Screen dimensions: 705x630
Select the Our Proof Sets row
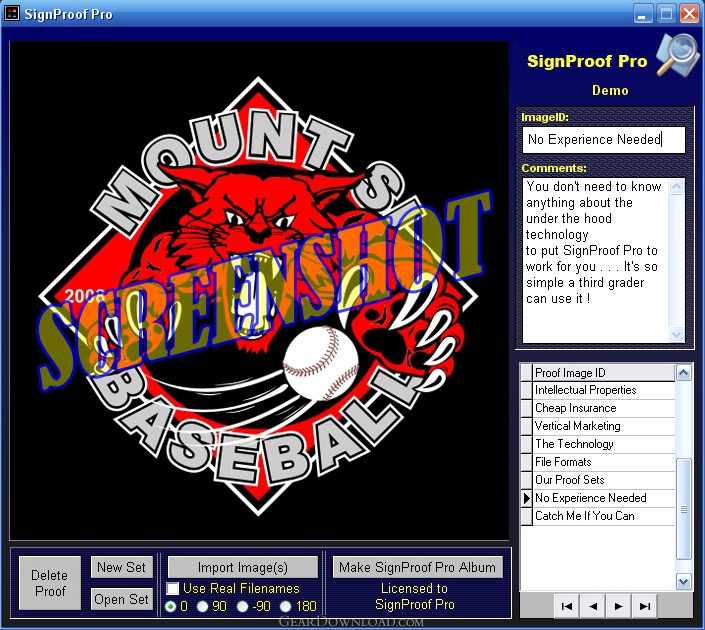[x=604, y=480]
